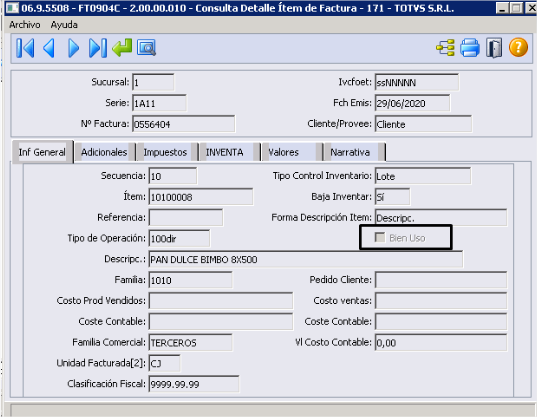
Task: Open the yellow hierarchy tree icon
Action: 445,48
